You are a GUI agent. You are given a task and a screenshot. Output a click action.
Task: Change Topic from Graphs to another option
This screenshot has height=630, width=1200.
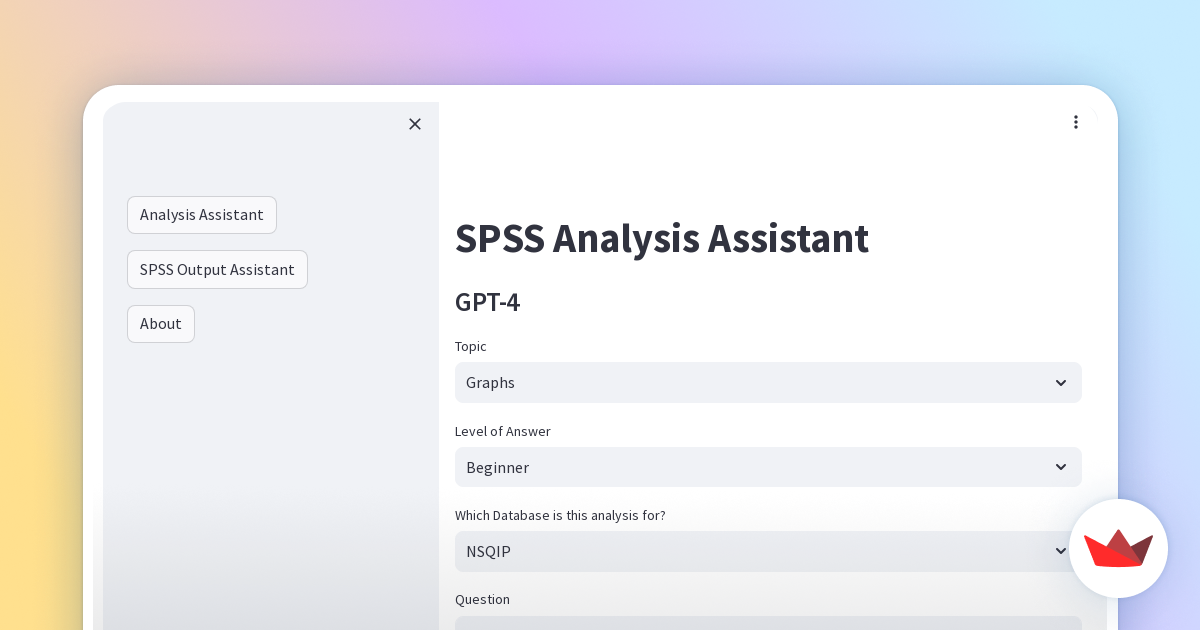pos(768,383)
